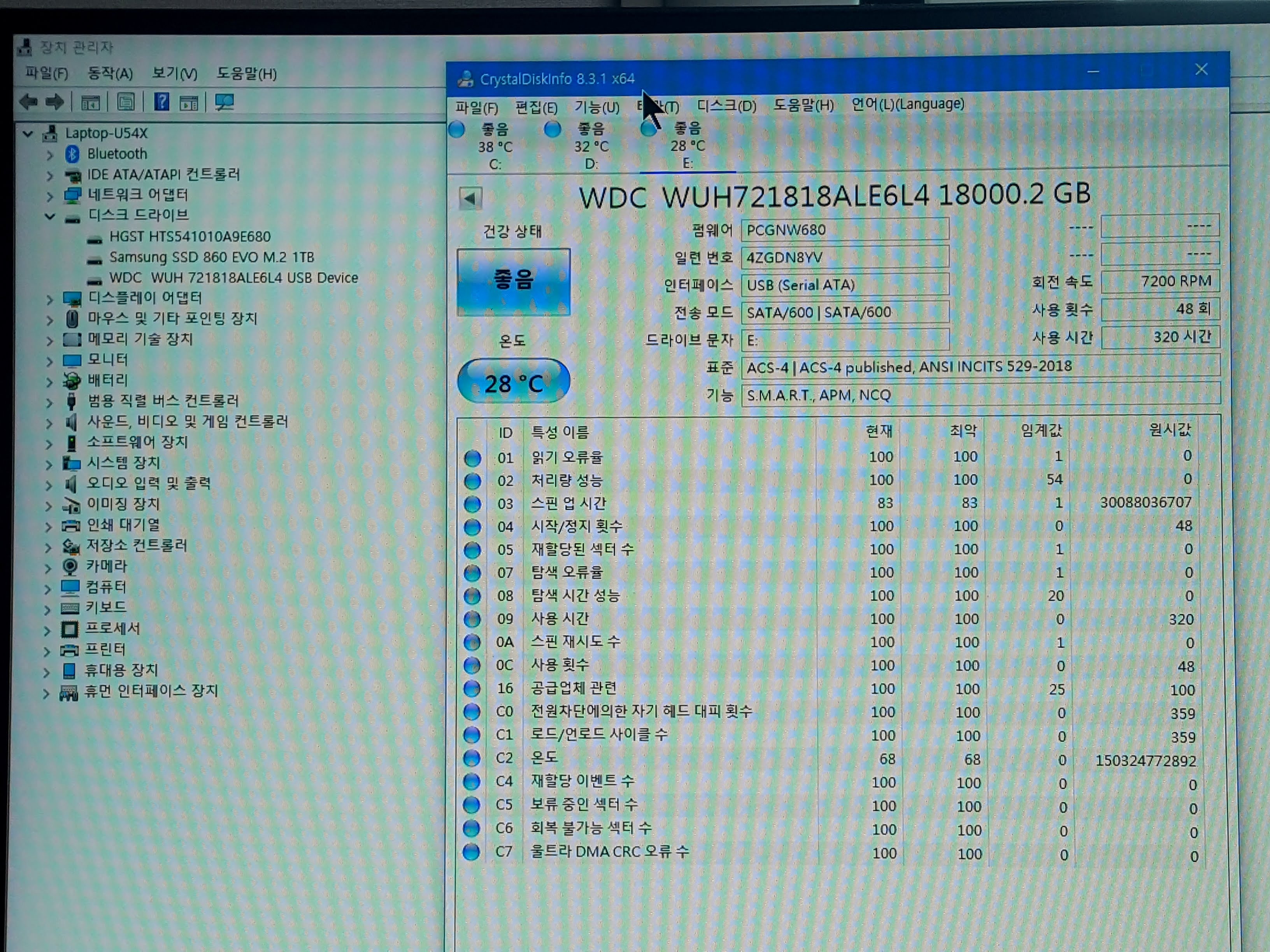Screen dimensions: 1270x952
Task: Open the 언어(L)(Language) menu
Action: tap(908, 104)
